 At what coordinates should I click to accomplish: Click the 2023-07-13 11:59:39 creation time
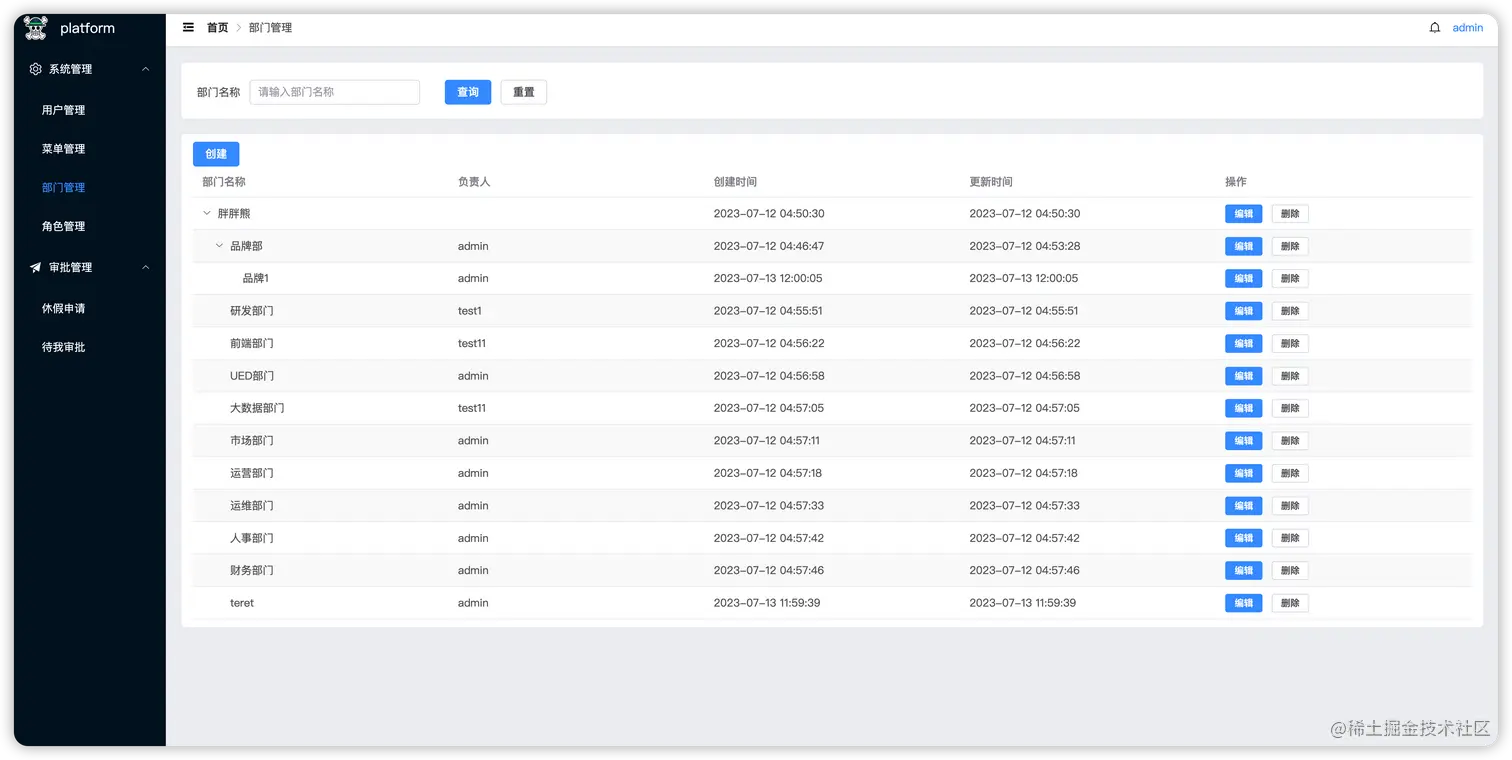pos(767,603)
